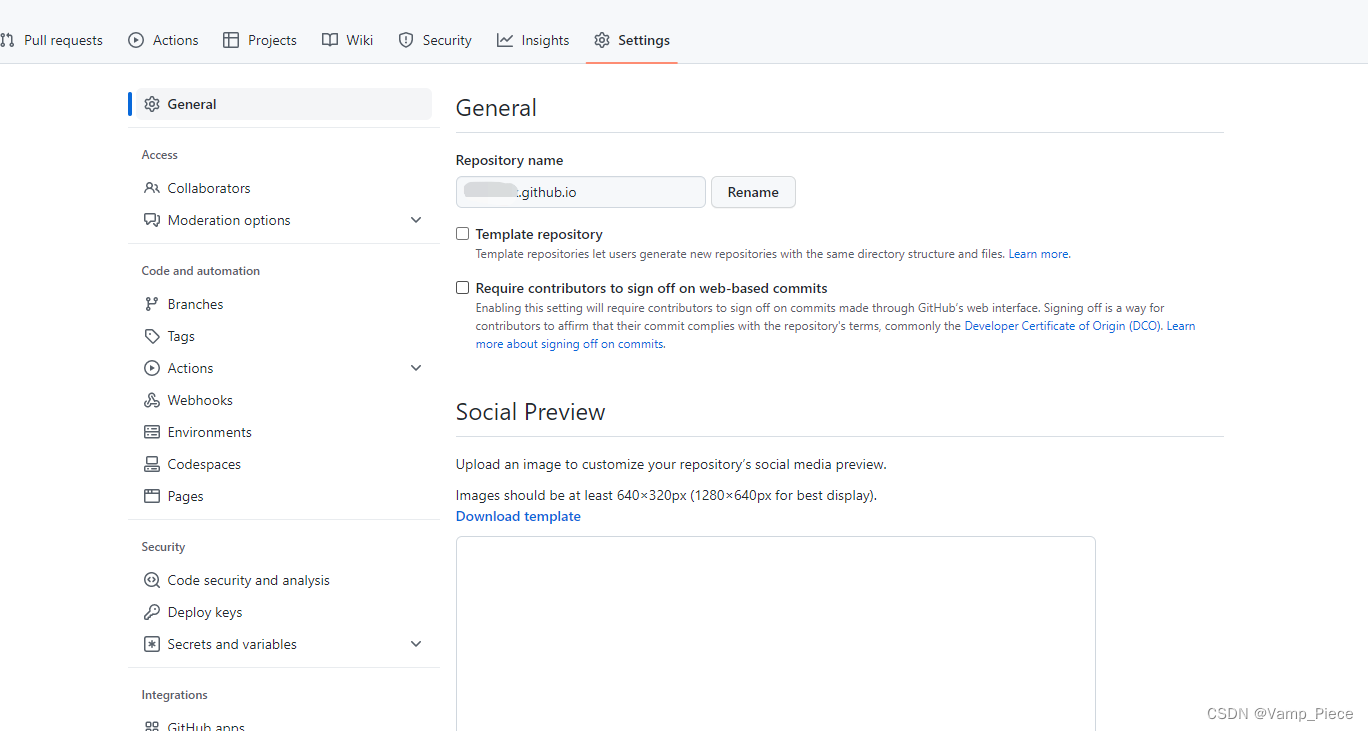Select the Settings tab
Viewport: 1368px width, 731px height.
coord(632,40)
